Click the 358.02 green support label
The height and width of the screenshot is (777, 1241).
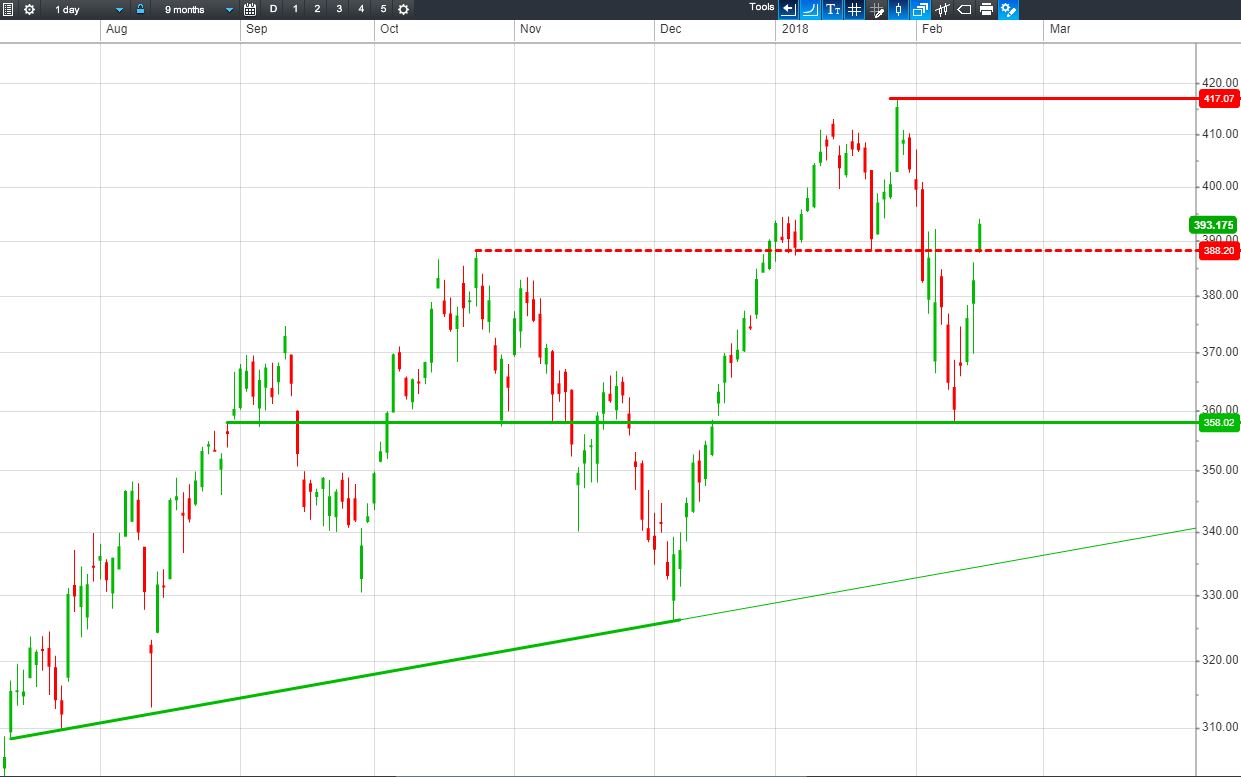(1219, 423)
